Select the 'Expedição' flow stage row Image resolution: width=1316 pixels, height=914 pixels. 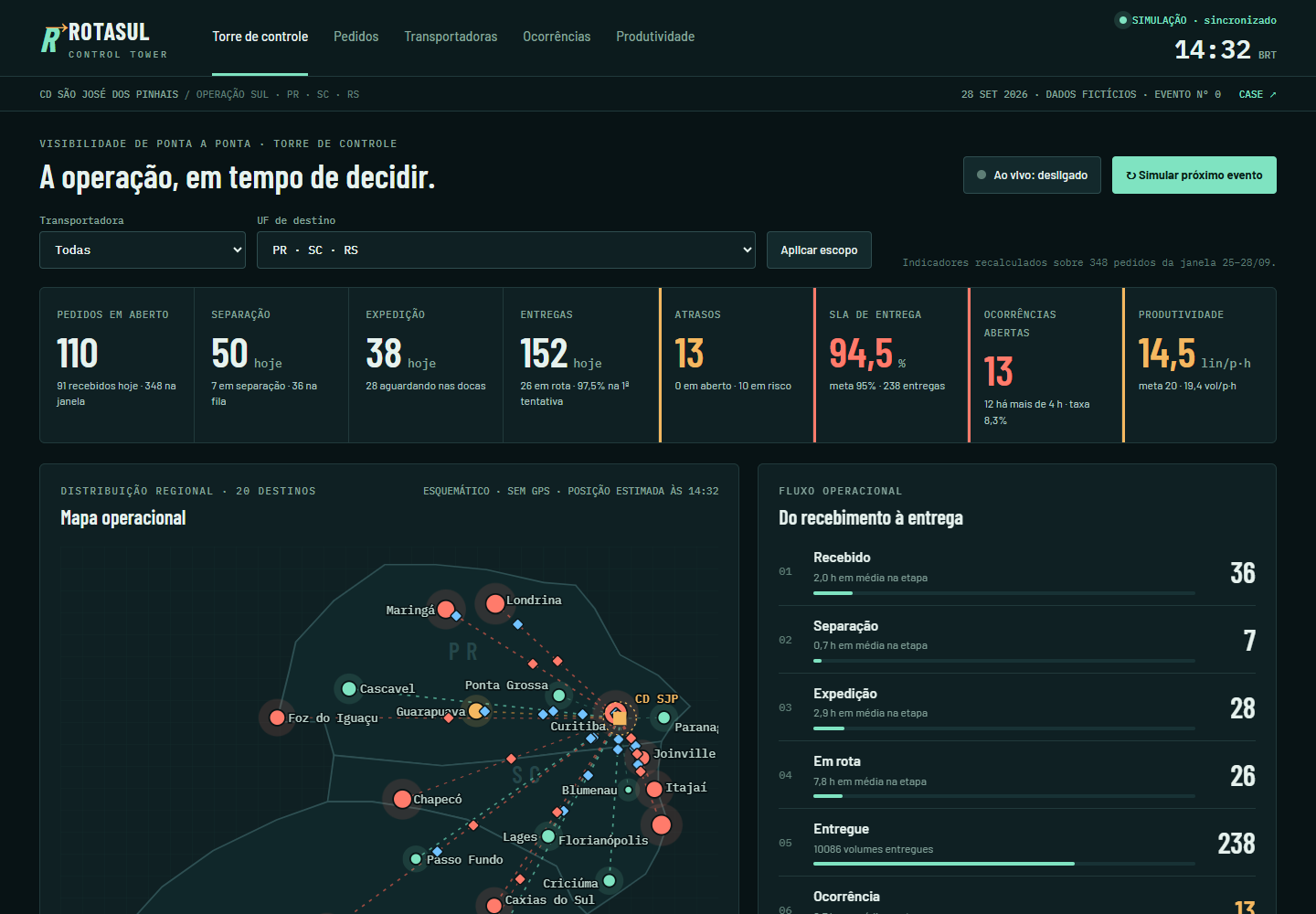point(1017,707)
